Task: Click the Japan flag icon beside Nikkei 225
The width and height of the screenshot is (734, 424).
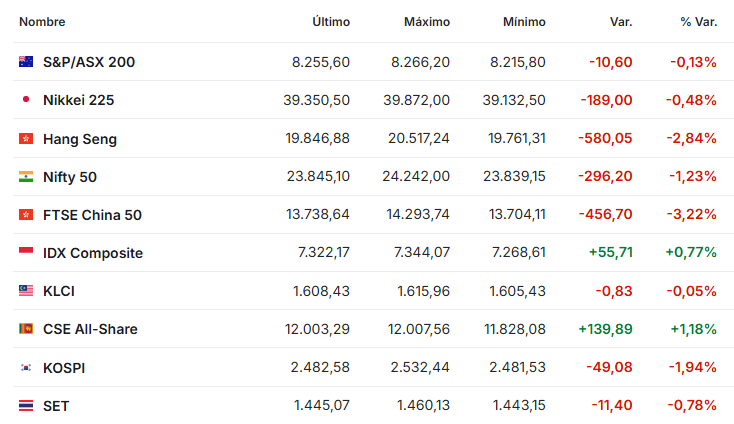Action: tap(26, 100)
